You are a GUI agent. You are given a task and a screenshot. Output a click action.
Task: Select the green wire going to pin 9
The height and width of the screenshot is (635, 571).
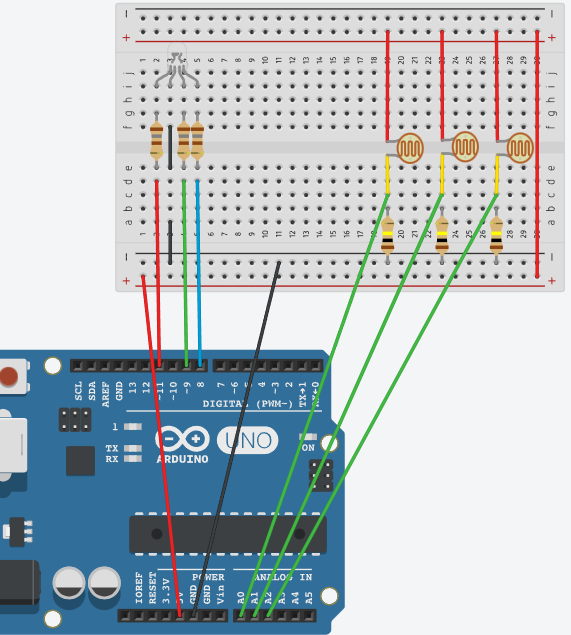pyautogui.click(x=185, y=273)
